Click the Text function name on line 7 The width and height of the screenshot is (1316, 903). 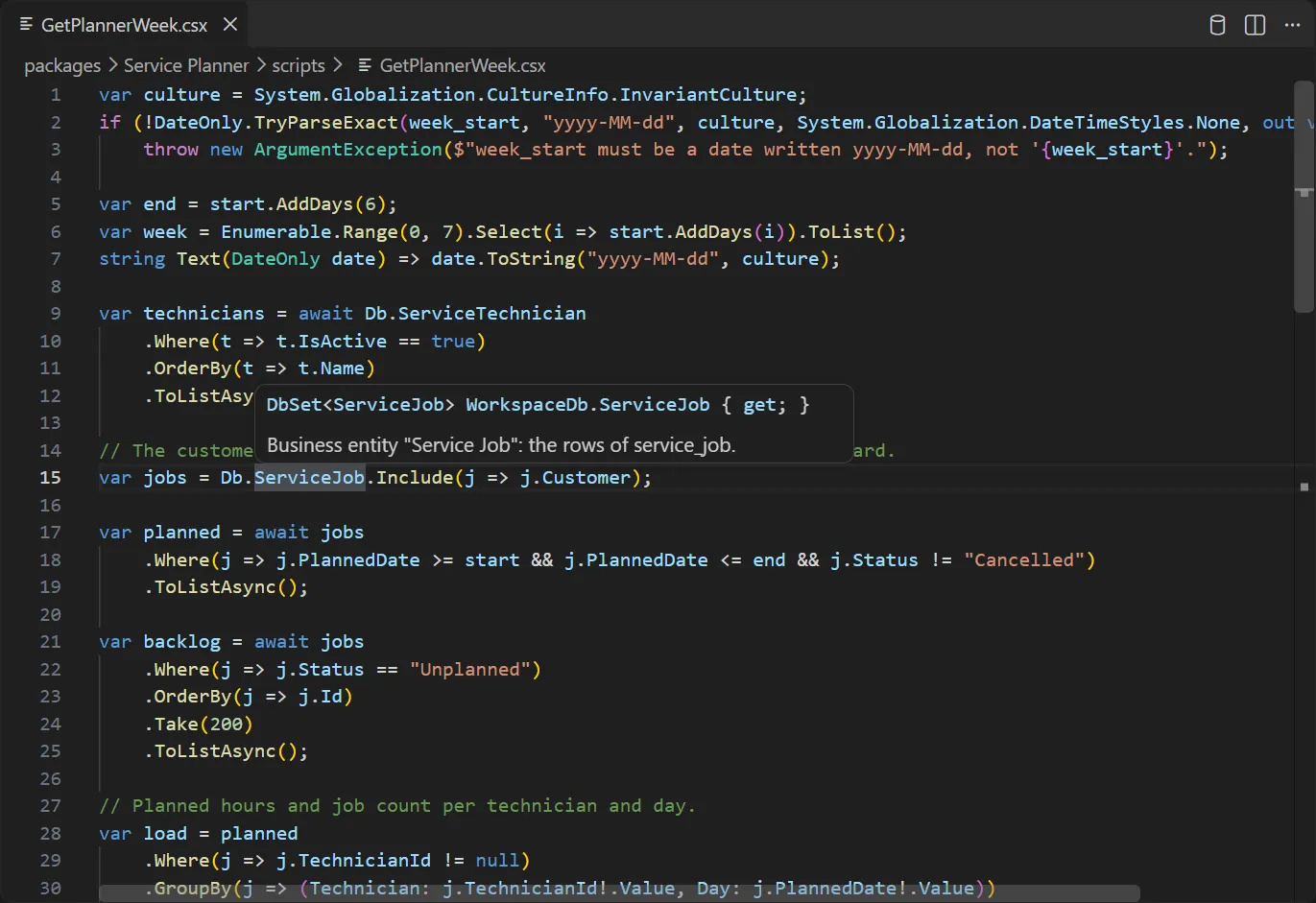[199, 259]
